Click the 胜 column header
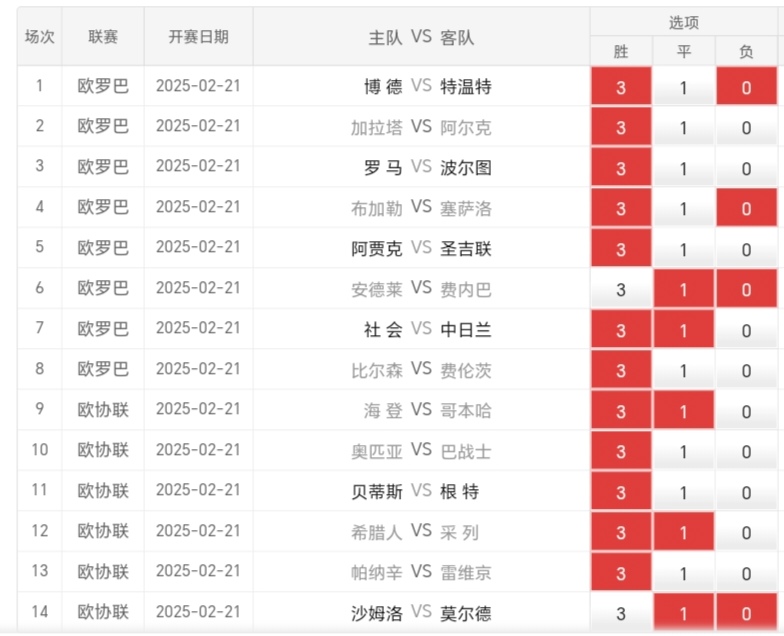The height and width of the screenshot is (636, 784). point(621,51)
